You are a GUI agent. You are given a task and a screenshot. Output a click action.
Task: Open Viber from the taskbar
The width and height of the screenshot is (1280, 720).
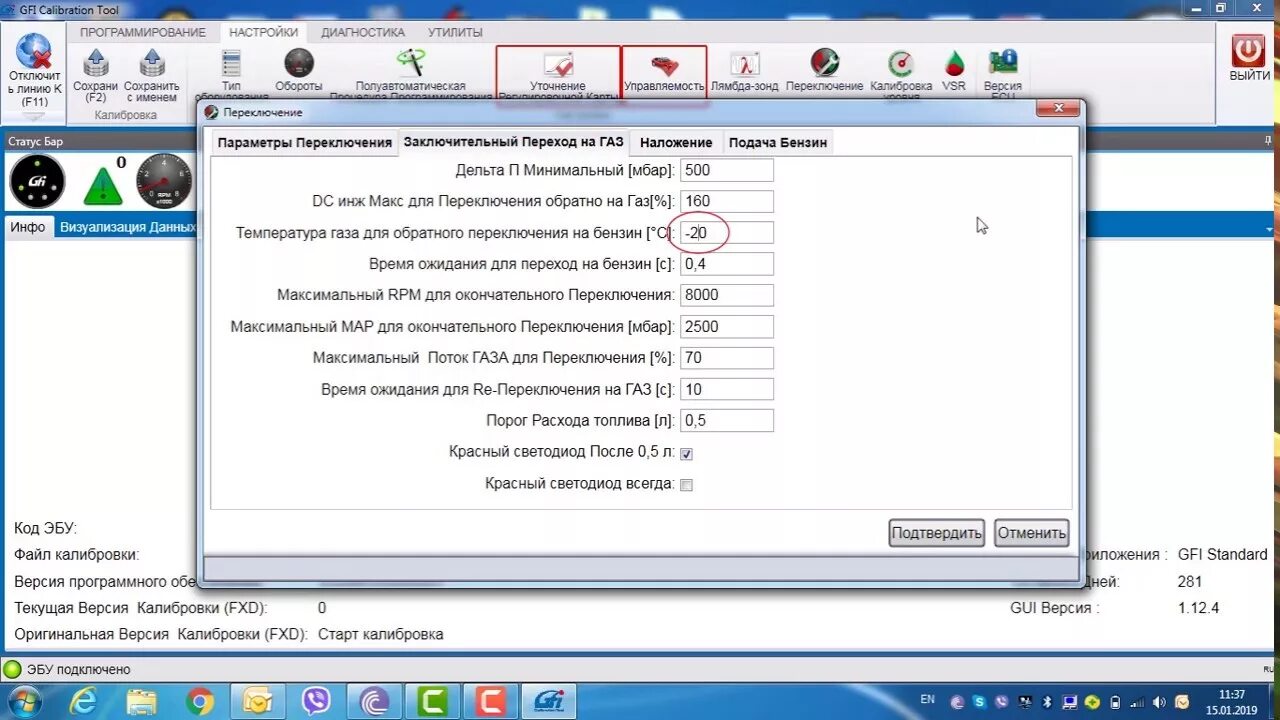click(x=316, y=702)
